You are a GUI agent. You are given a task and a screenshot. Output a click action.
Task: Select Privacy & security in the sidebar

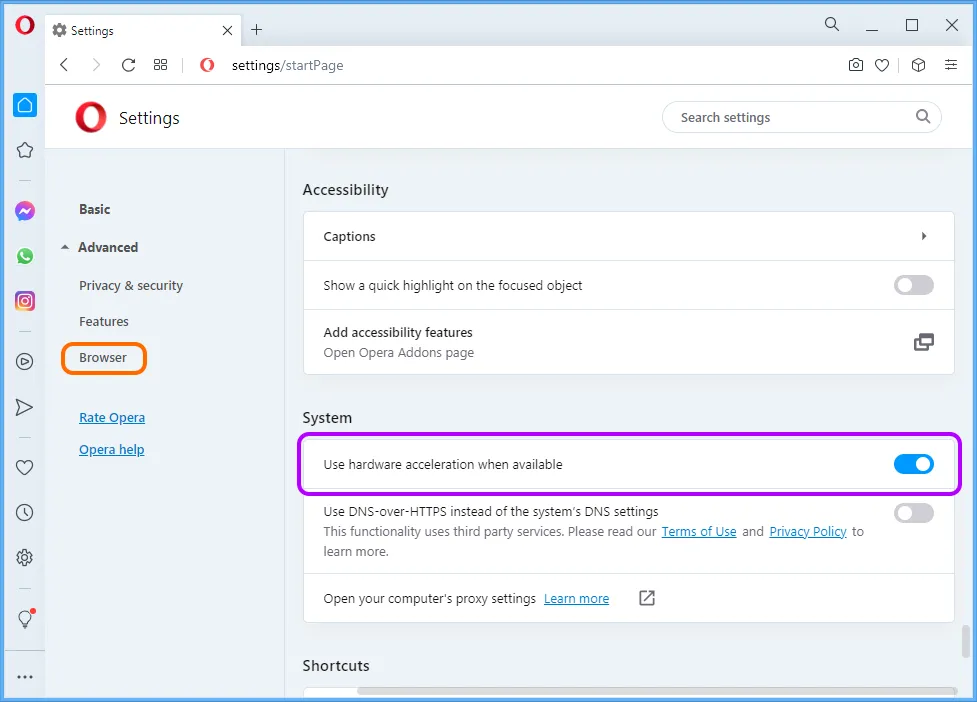click(131, 285)
